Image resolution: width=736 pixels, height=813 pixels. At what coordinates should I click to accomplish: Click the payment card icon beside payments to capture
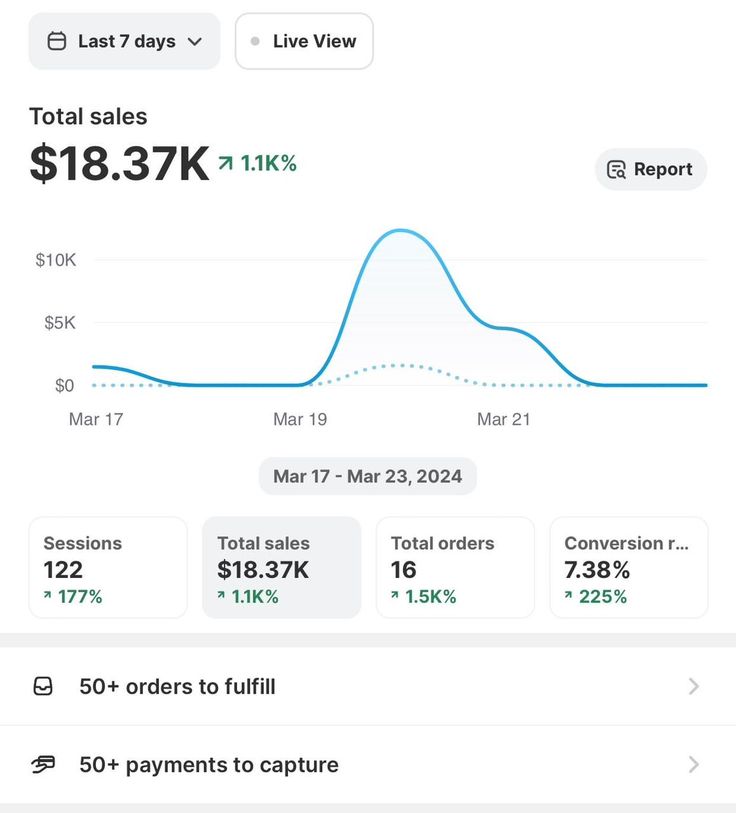(x=42, y=764)
